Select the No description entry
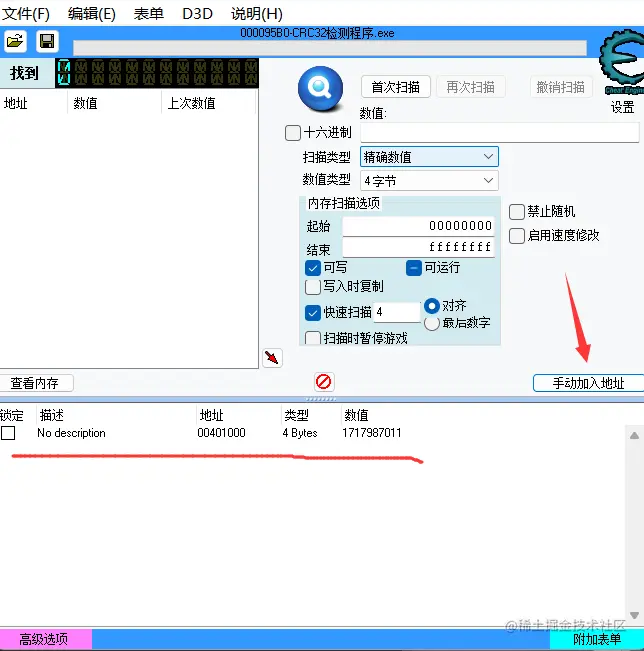The height and width of the screenshot is (651, 644). point(71,433)
